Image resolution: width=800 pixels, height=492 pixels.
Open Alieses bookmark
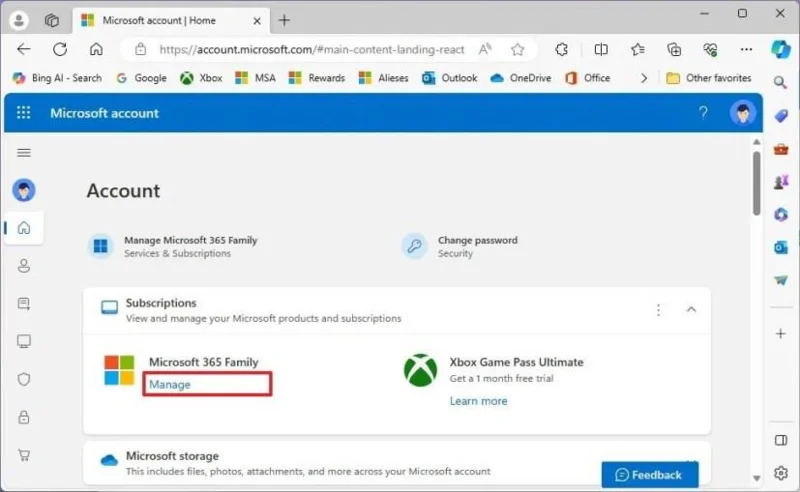coord(383,78)
